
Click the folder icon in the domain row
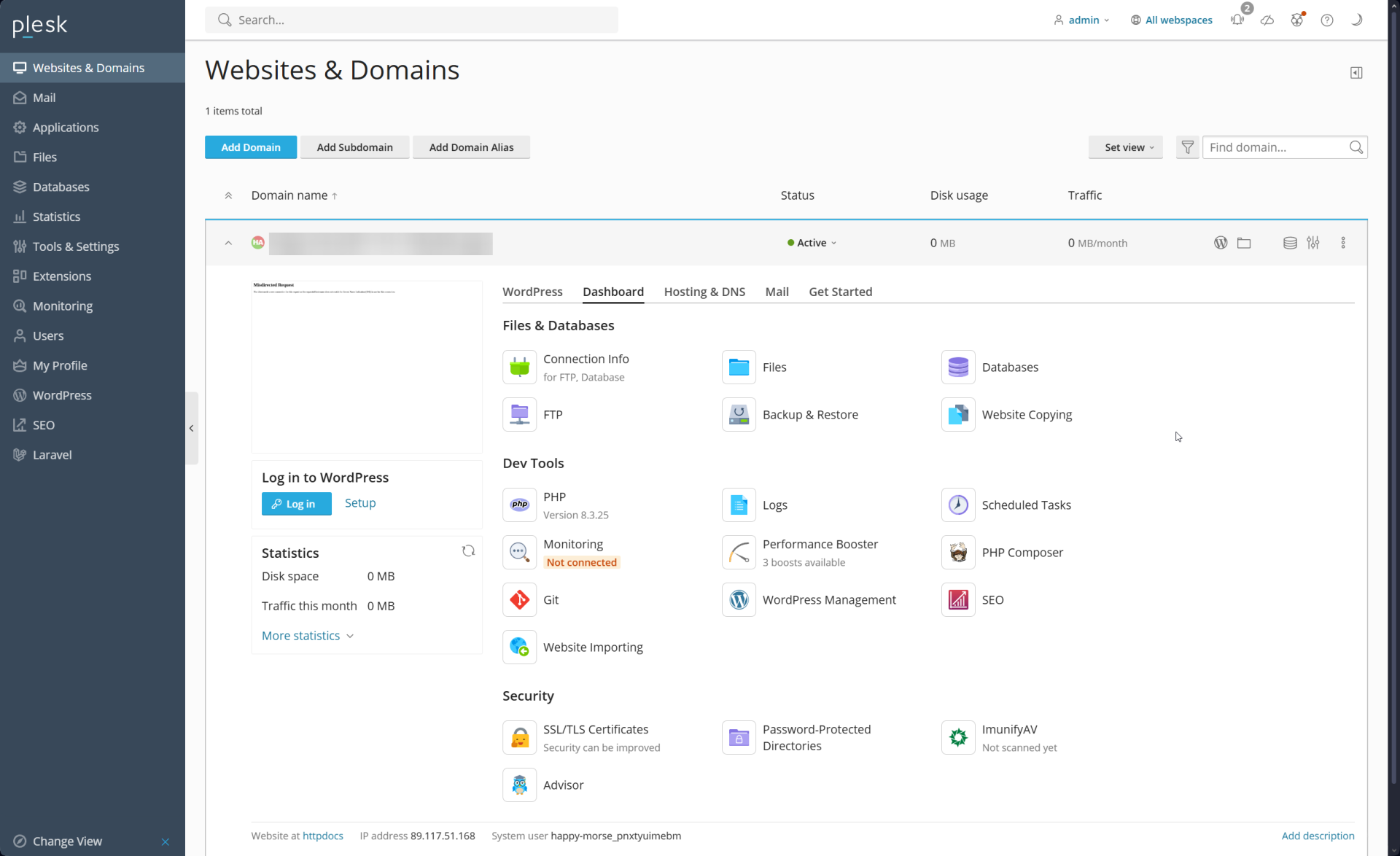click(1244, 243)
